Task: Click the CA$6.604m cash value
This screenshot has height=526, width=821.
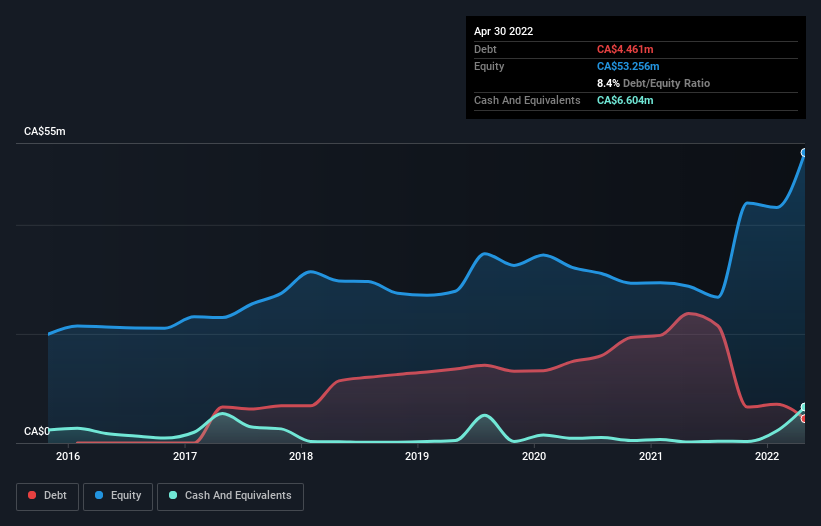Action: tap(625, 100)
